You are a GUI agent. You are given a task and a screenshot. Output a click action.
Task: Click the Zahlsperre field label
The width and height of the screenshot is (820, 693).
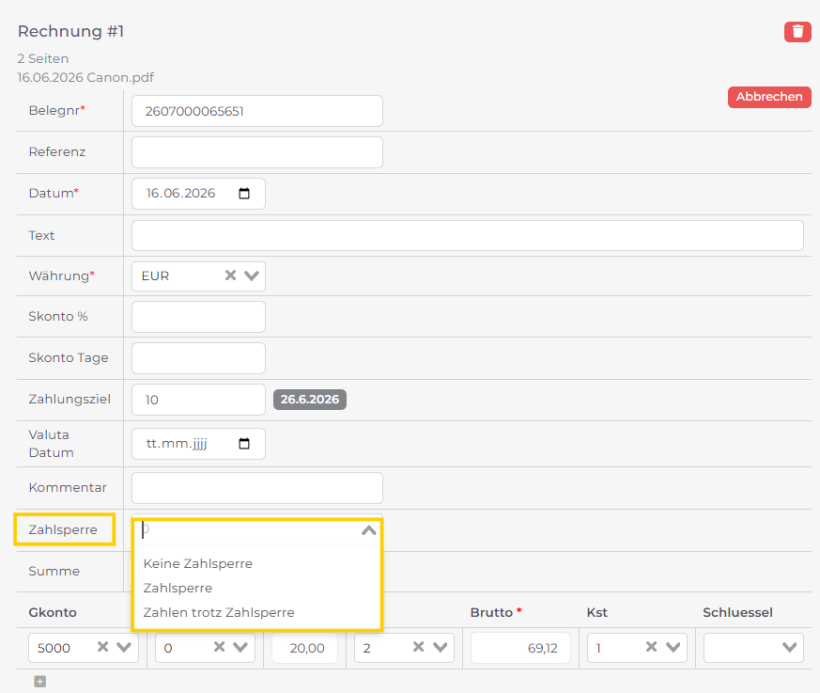[x=63, y=530]
